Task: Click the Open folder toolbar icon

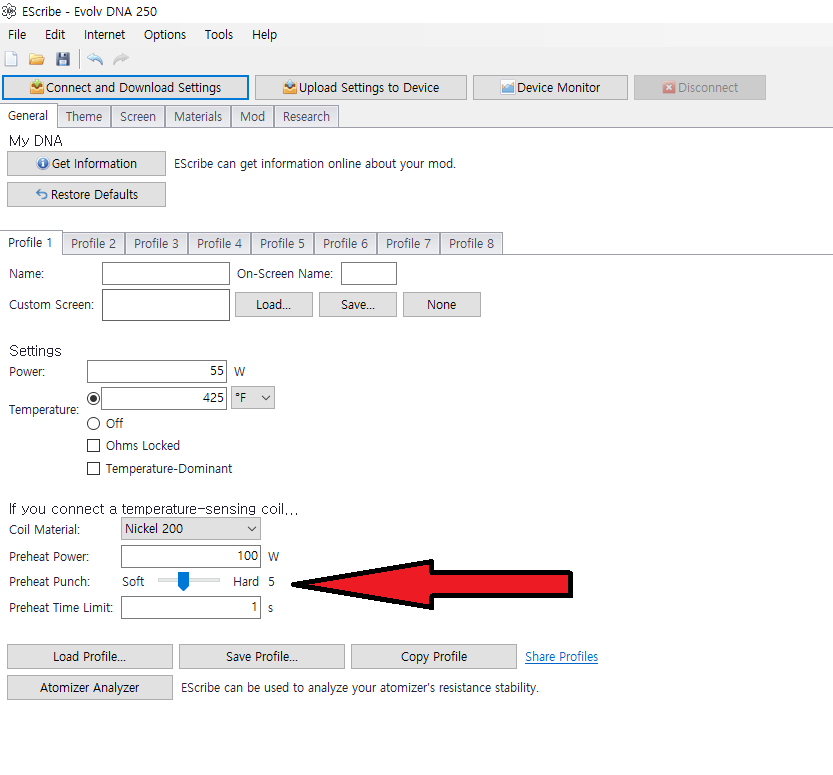Action: (x=37, y=60)
